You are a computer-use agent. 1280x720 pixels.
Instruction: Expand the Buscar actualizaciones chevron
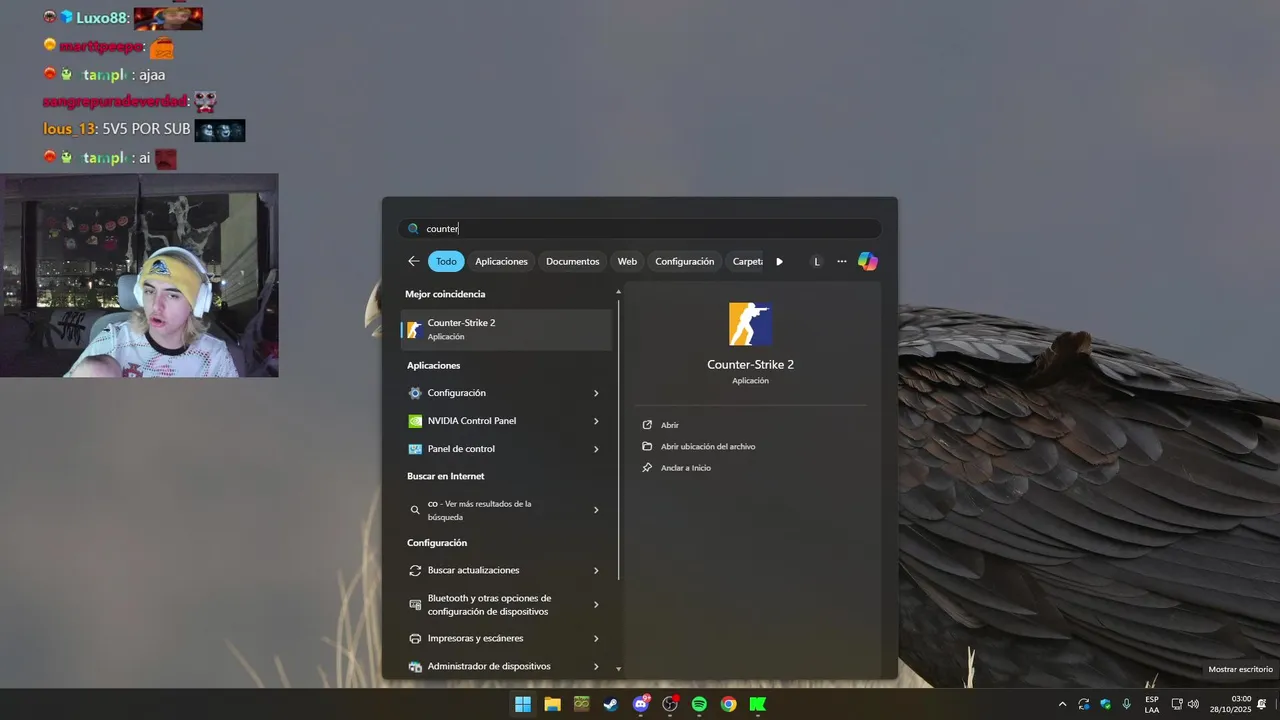(x=596, y=570)
